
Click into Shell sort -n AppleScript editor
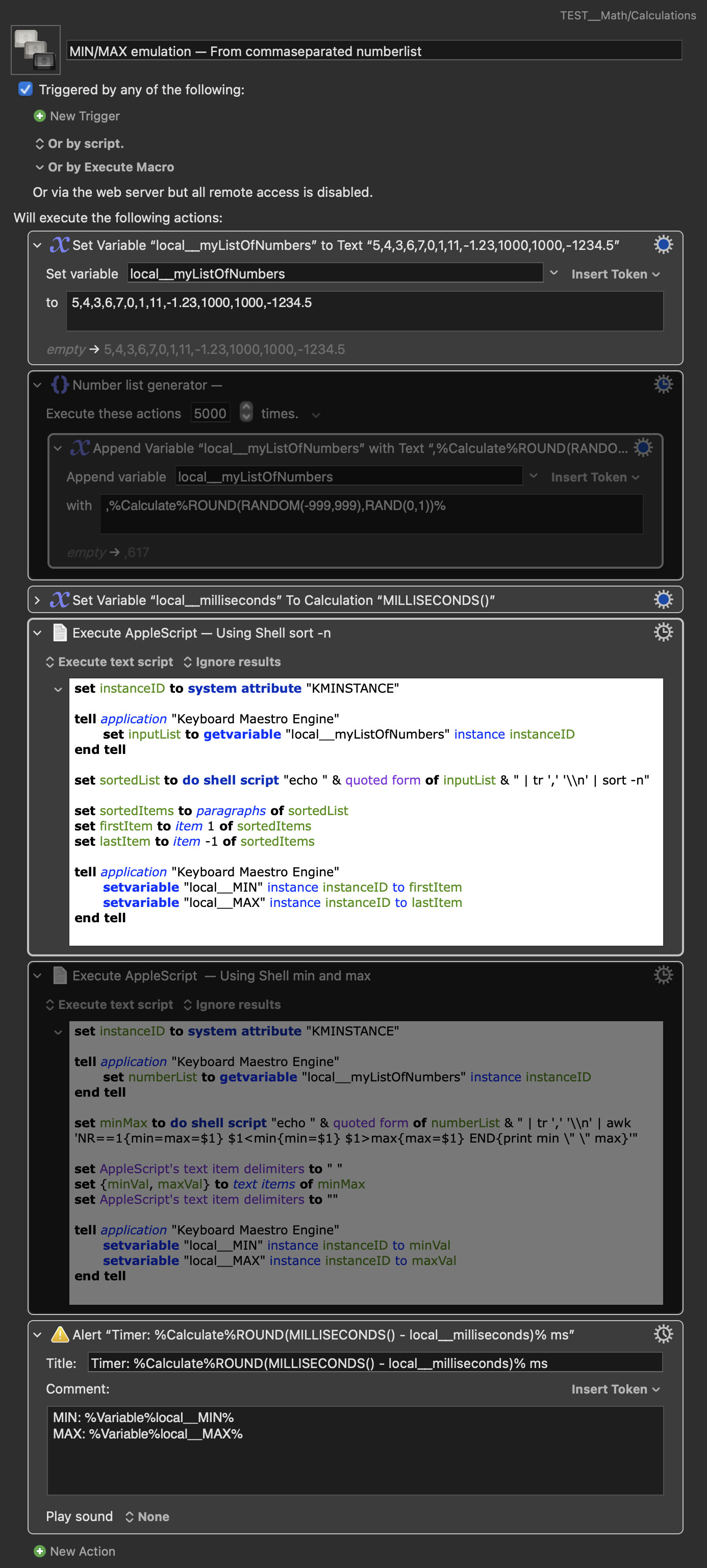(x=366, y=812)
